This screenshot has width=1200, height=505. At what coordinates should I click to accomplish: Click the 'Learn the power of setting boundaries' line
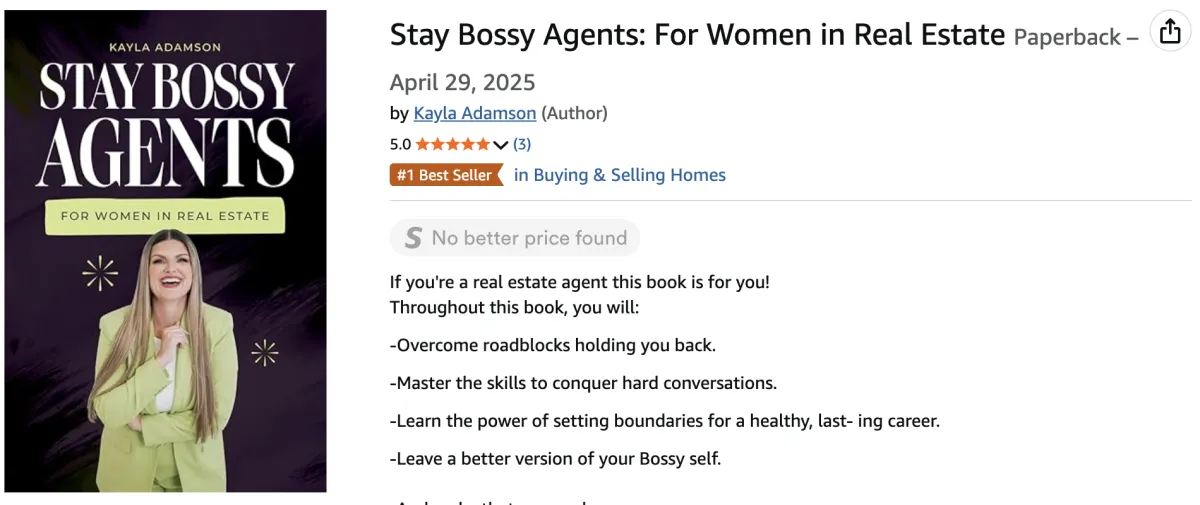click(664, 420)
